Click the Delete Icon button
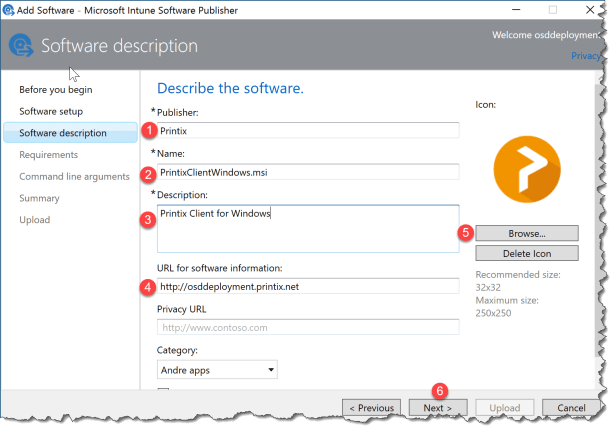 tap(526, 253)
